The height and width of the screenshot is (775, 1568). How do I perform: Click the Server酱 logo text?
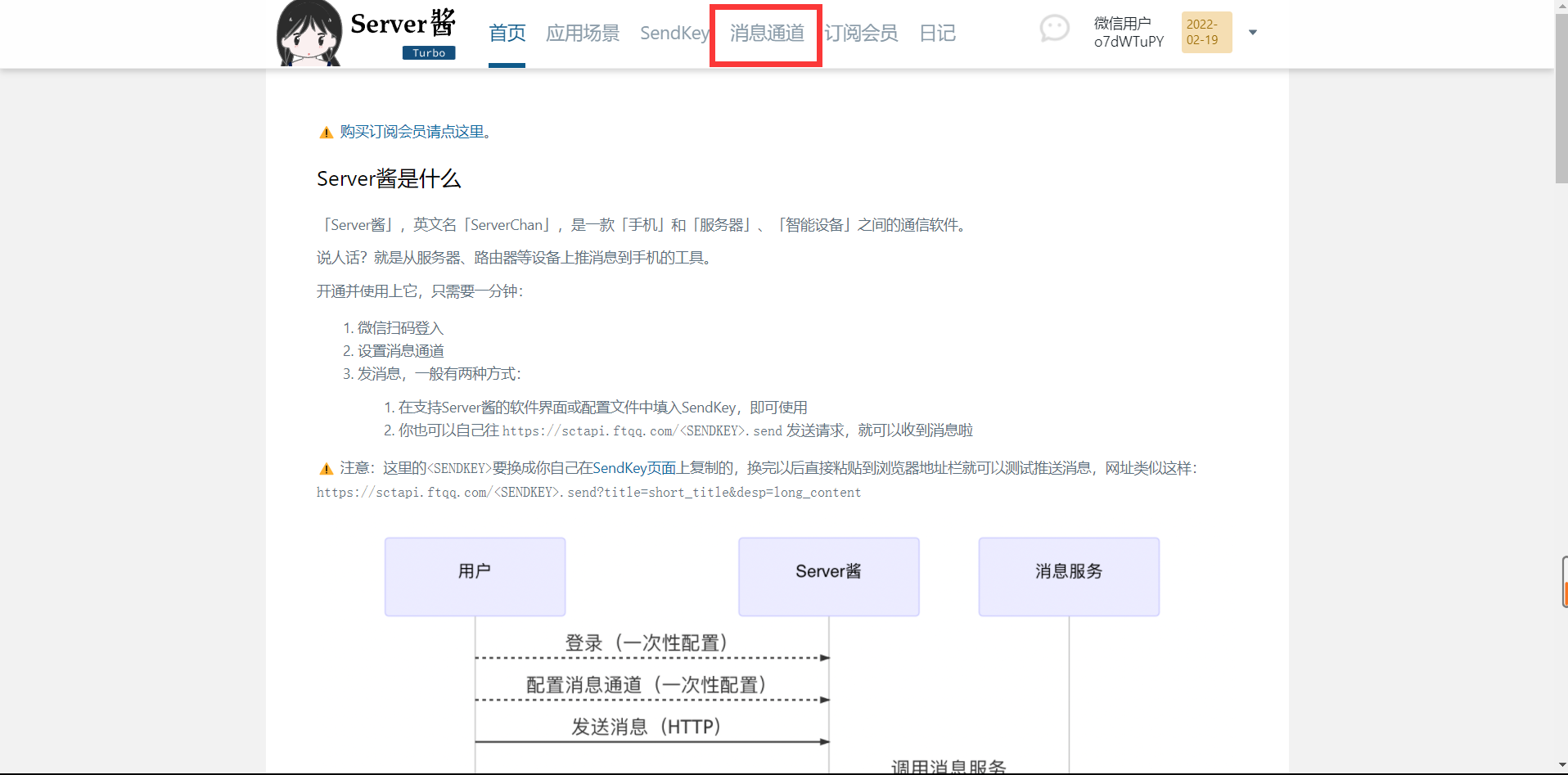403,23
